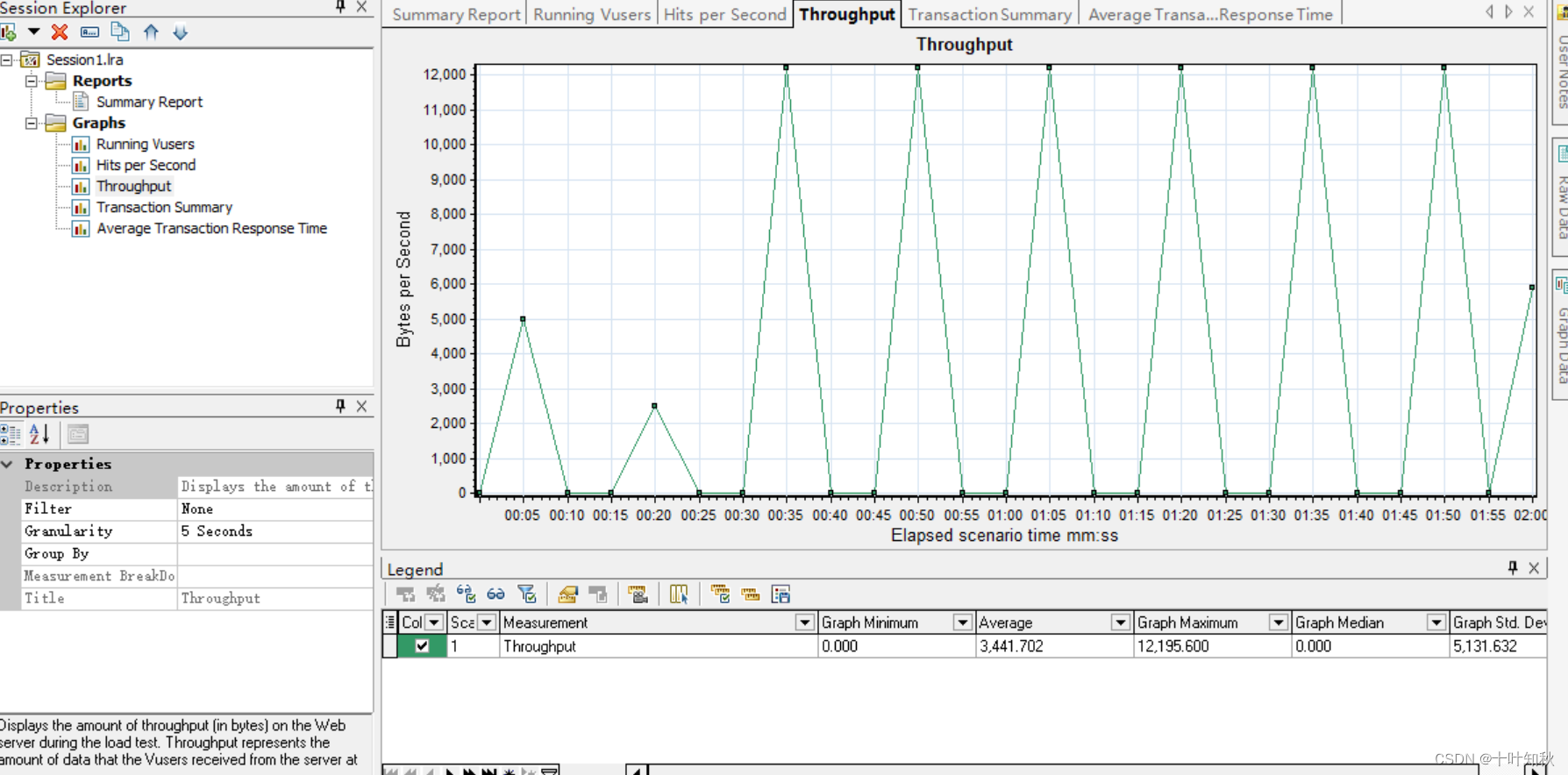This screenshot has width=1568, height=775.
Task: Pin the Session Explorer panel
Action: [x=340, y=7]
